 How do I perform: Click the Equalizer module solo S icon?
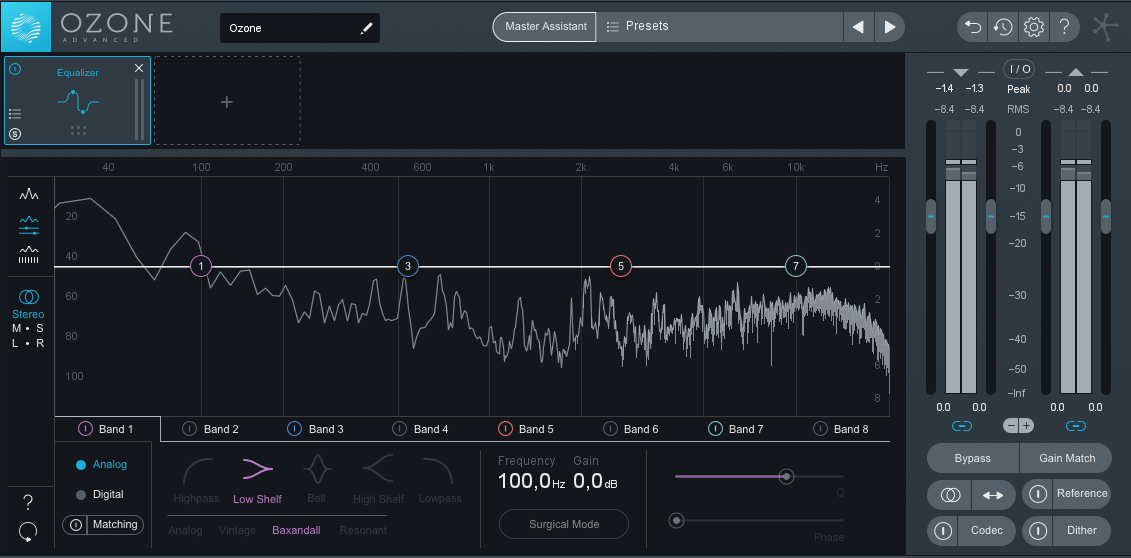point(15,133)
